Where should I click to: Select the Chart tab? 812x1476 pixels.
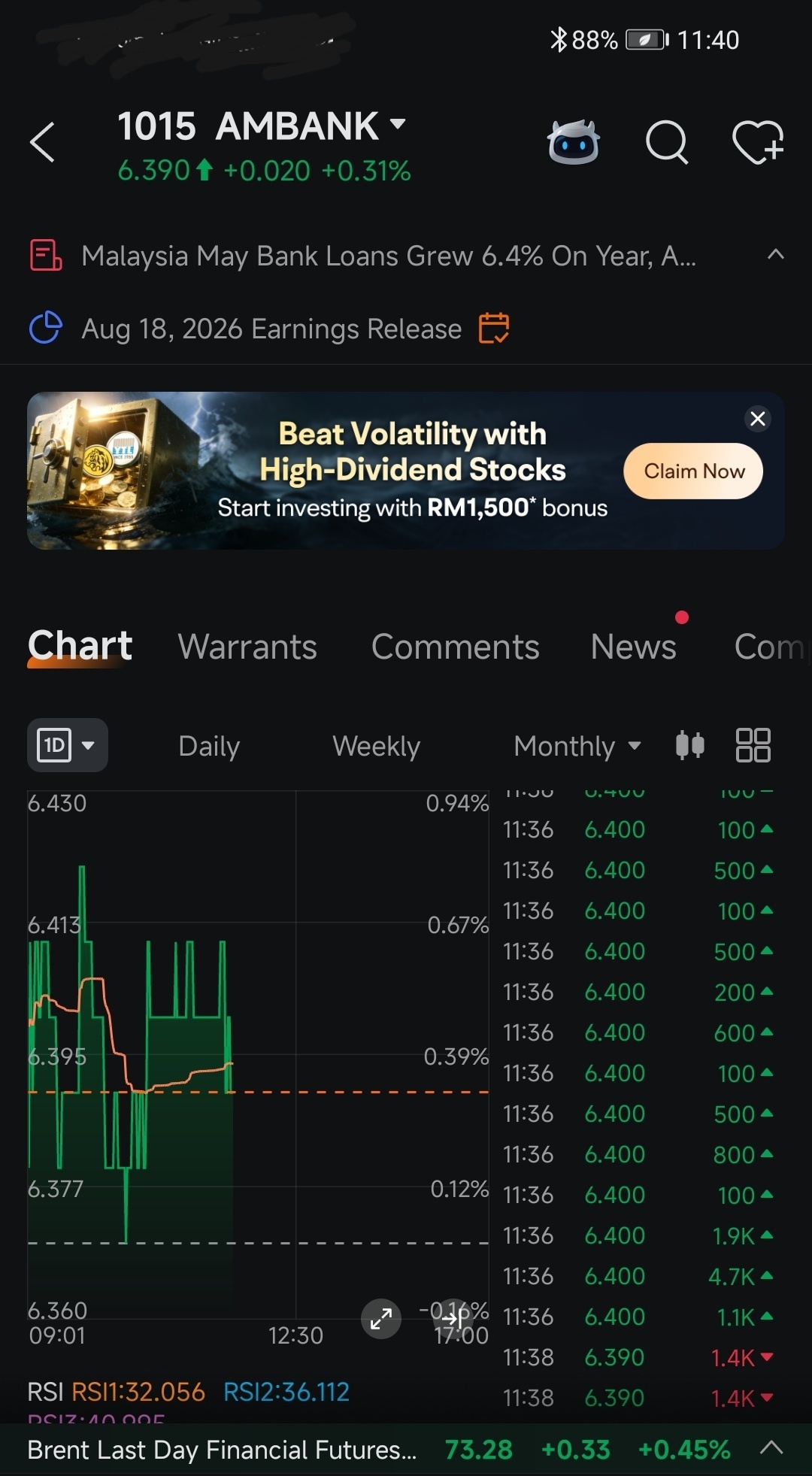80,646
